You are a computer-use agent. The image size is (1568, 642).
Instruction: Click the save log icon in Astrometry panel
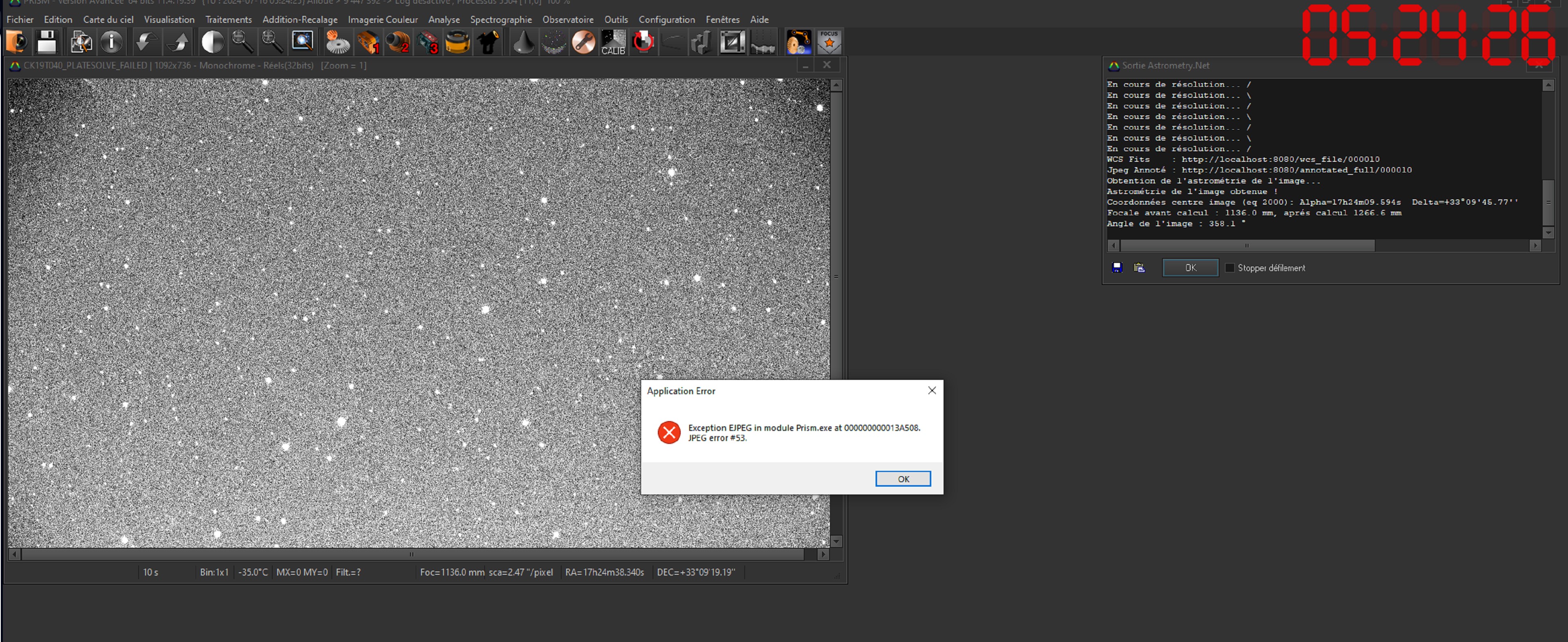pos(1117,268)
